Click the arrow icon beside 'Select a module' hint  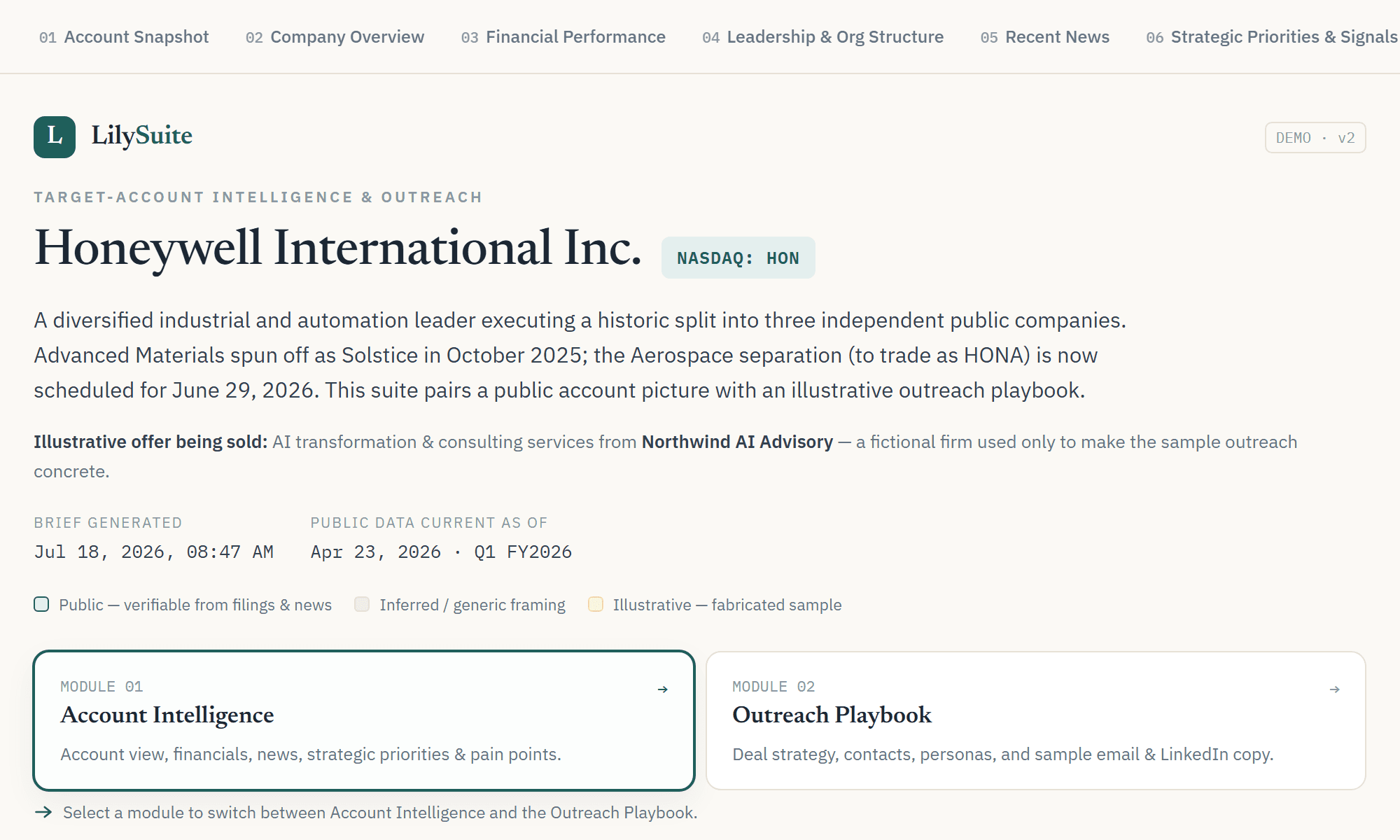click(x=43, y=812)
